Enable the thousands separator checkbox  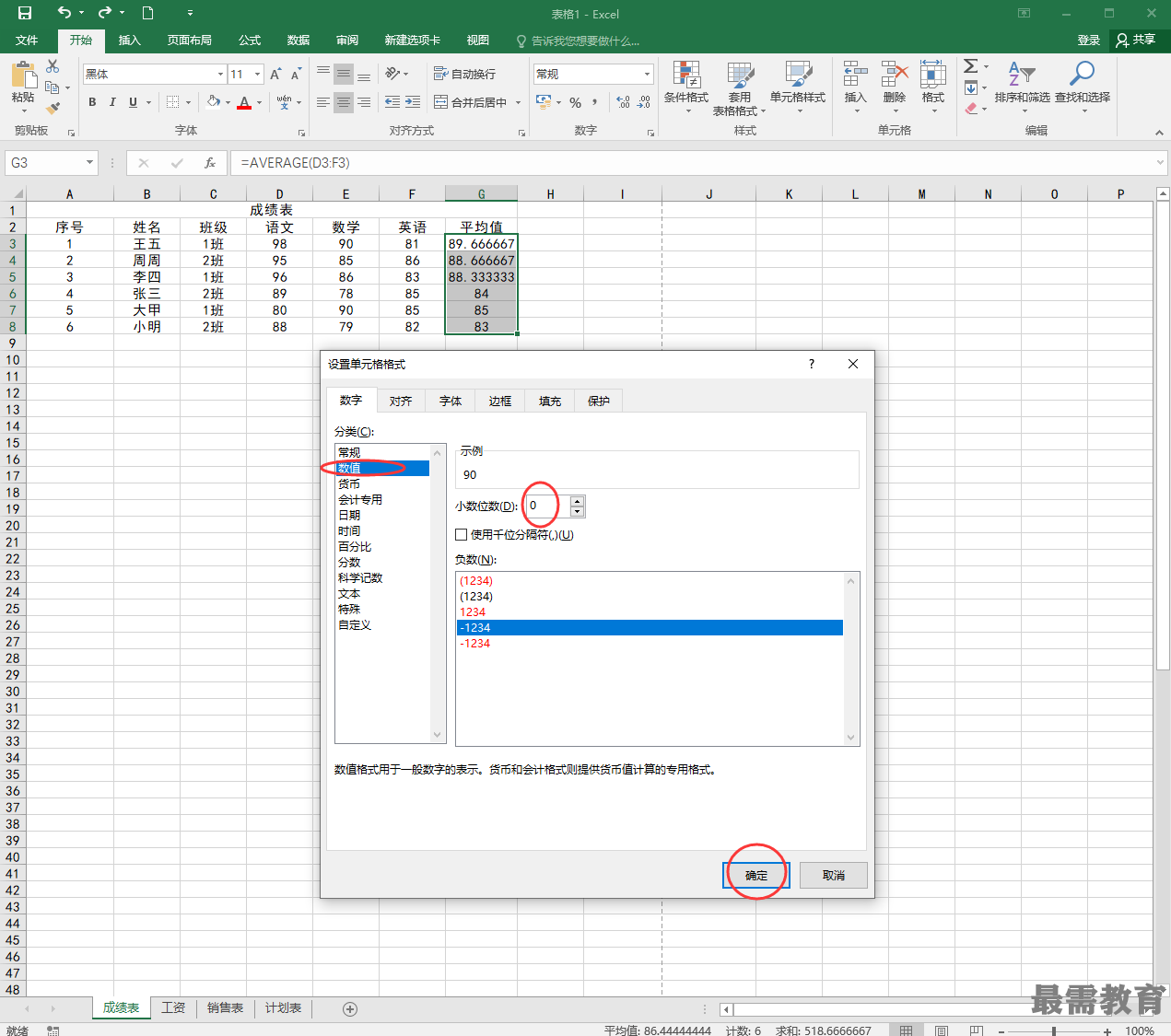(x=462, y=534)
